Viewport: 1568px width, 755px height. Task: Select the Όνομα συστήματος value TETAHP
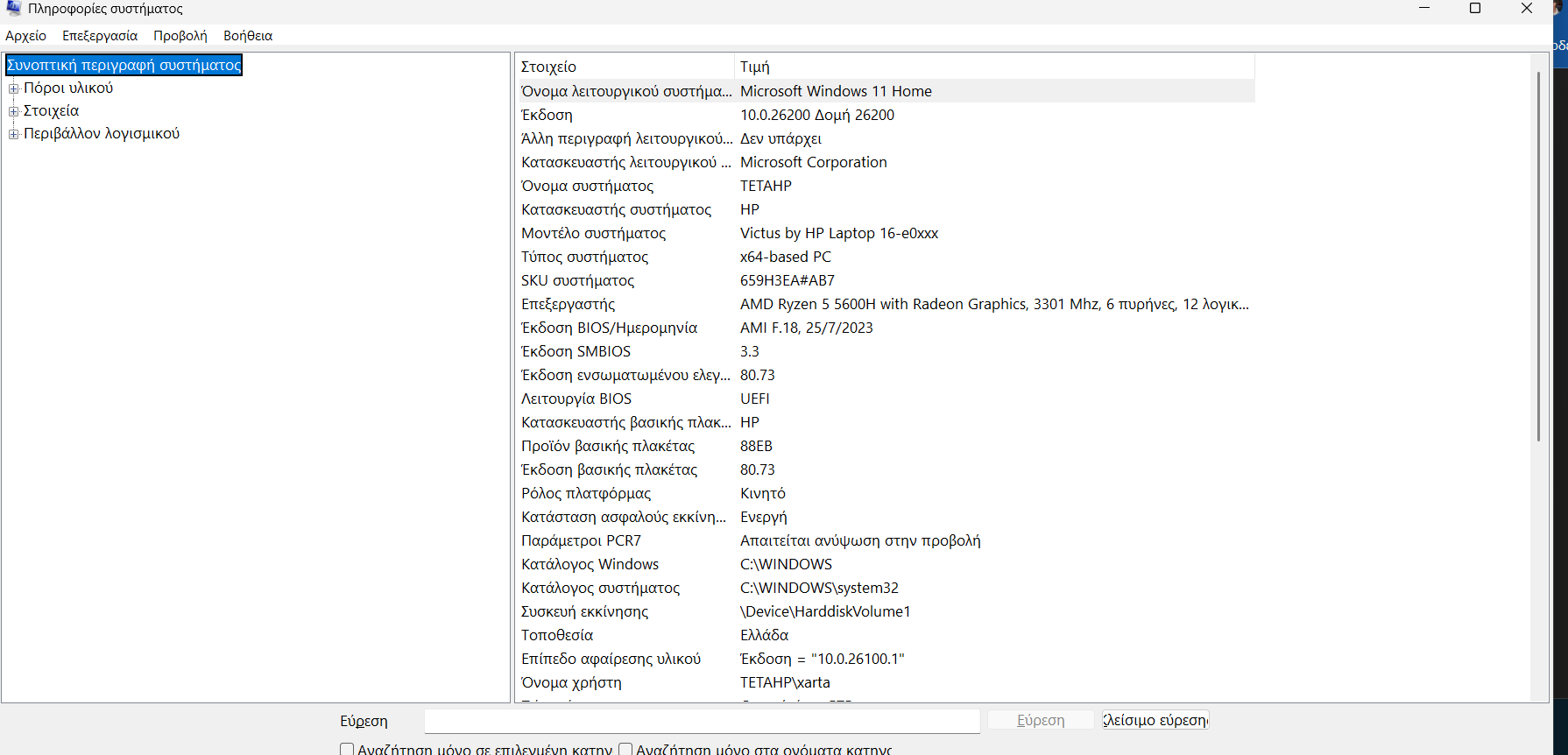pyautogui.click(x=766, y=186)
